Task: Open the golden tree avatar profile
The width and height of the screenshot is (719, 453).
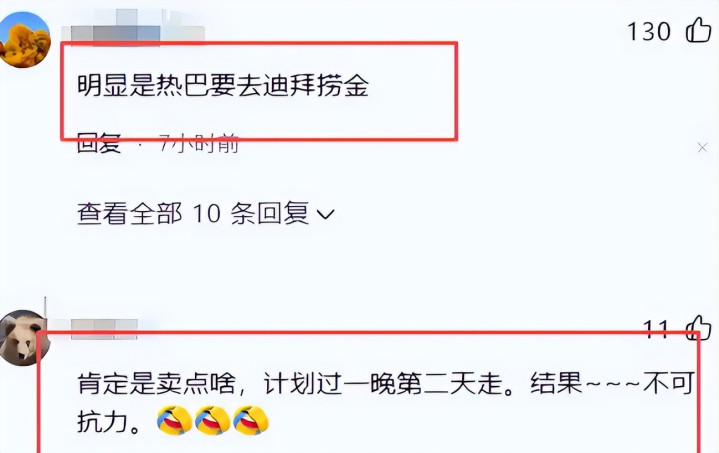Action: [x=25, y=40]
